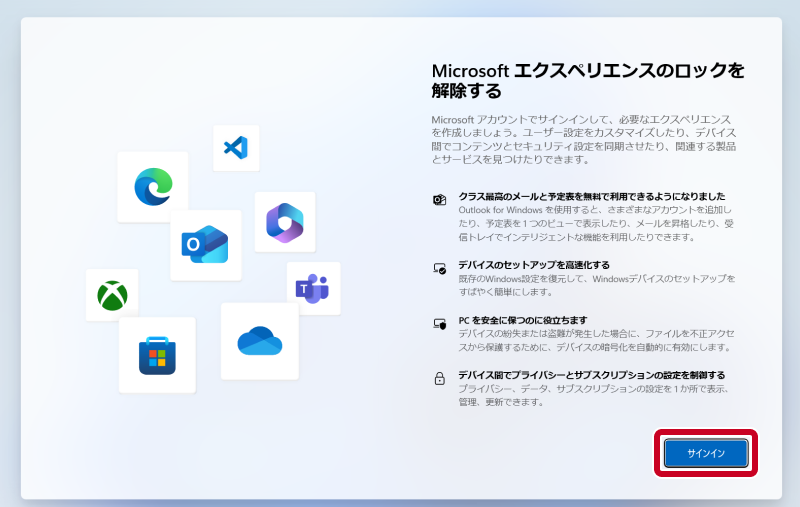Select the Visual Studio Code icon tile
800x507 pixels.
(236, 148)
